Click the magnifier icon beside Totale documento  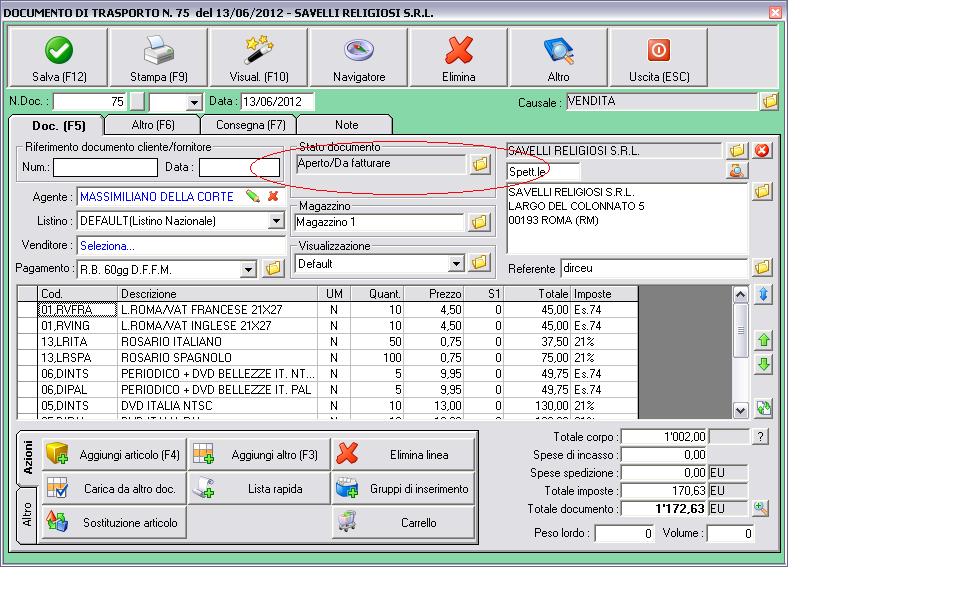point(760,509)
